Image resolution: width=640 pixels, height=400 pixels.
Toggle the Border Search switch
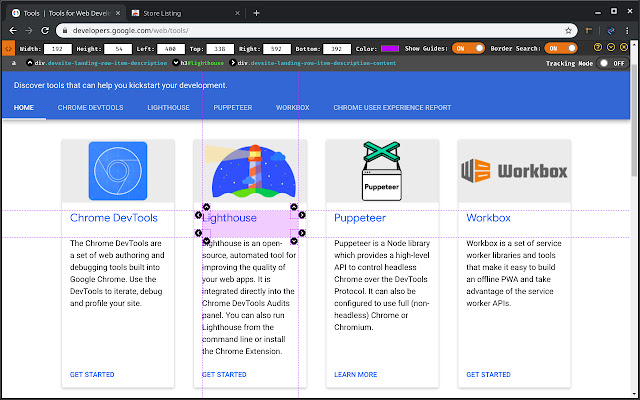click(x=565, y=47)
